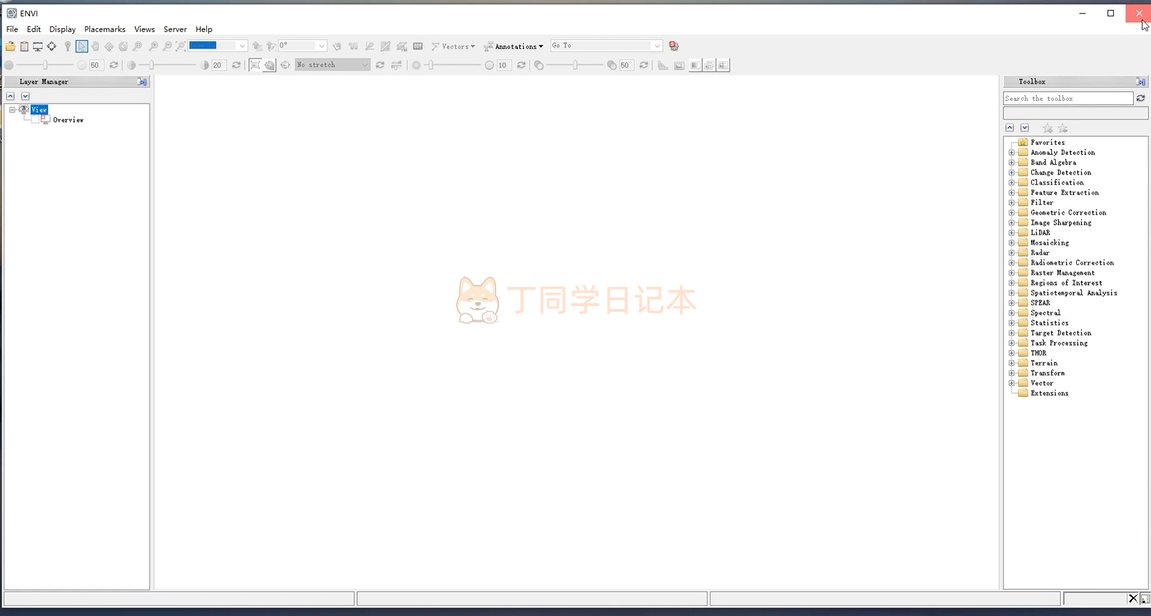Click the stretch on view extent icon
This screenshot has width=1151, height=616.
click(x=255, y=65)
